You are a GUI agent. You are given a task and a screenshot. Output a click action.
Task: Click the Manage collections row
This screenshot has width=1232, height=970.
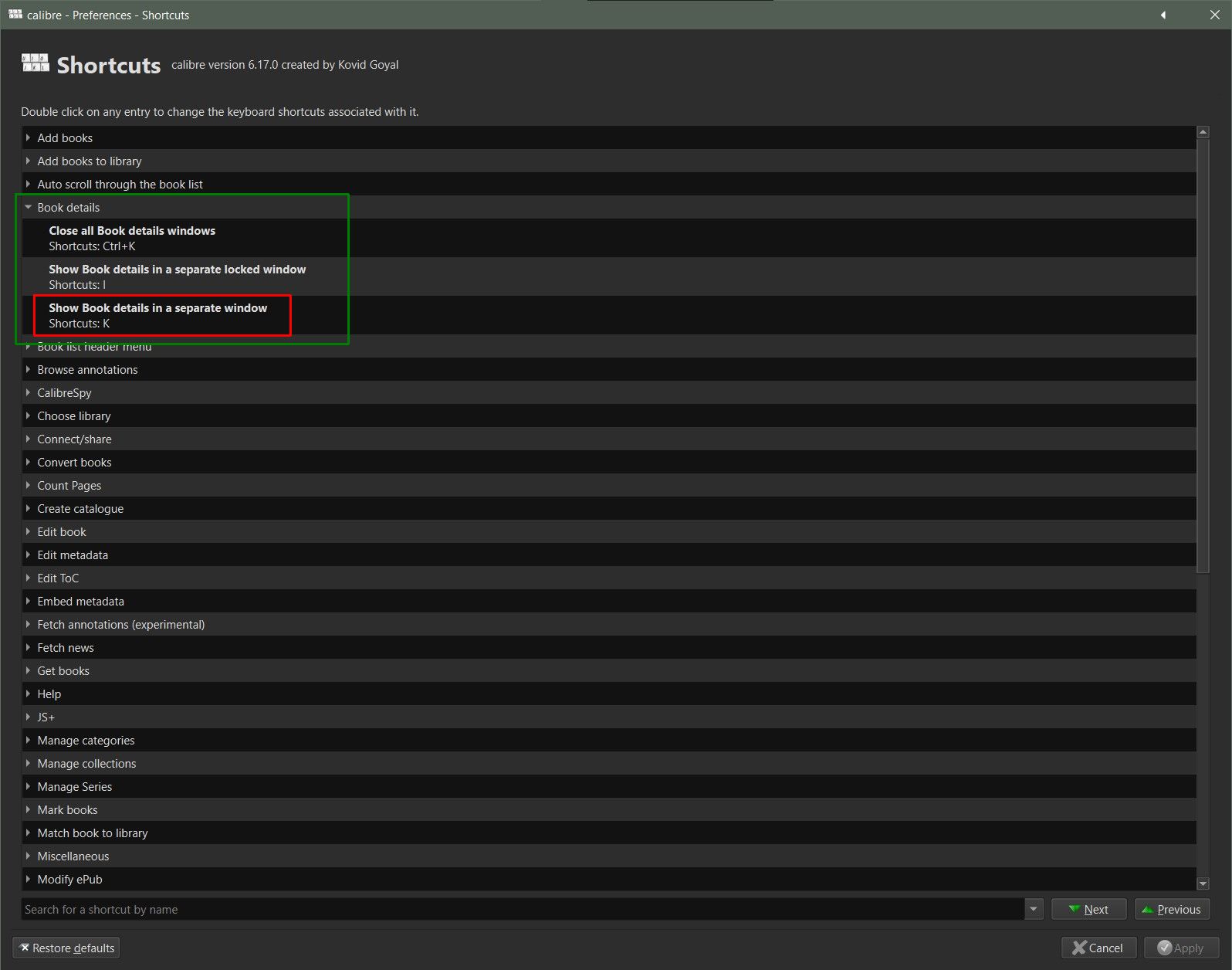609,763
